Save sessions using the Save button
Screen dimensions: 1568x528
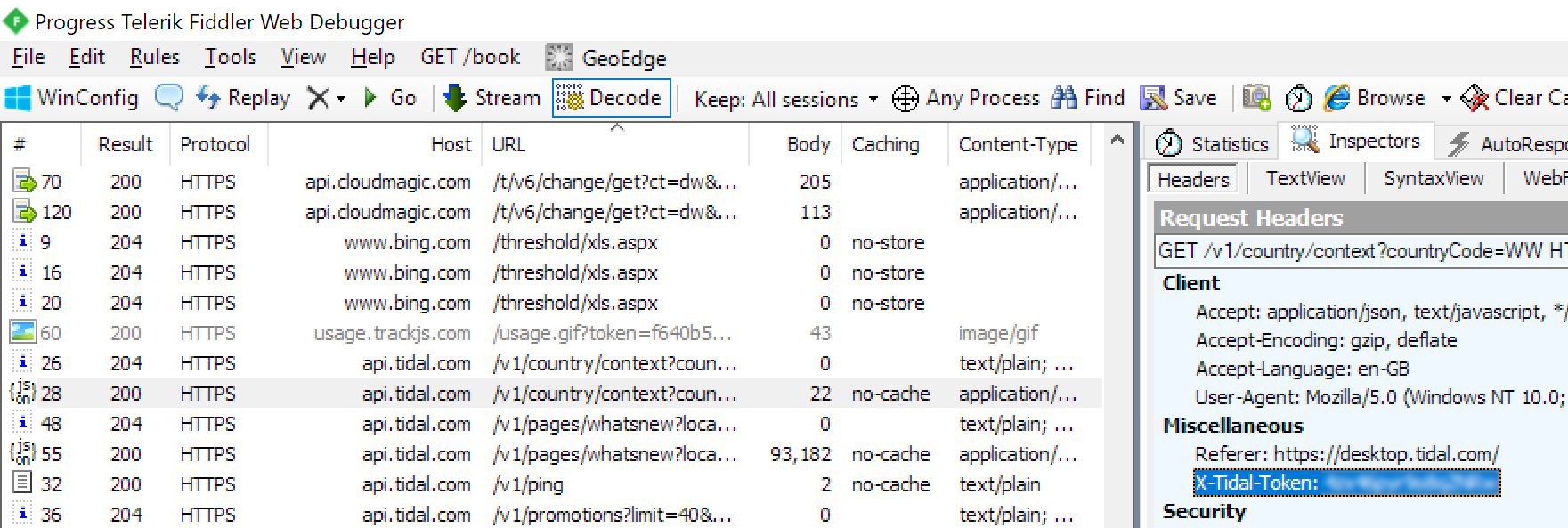1178,98
